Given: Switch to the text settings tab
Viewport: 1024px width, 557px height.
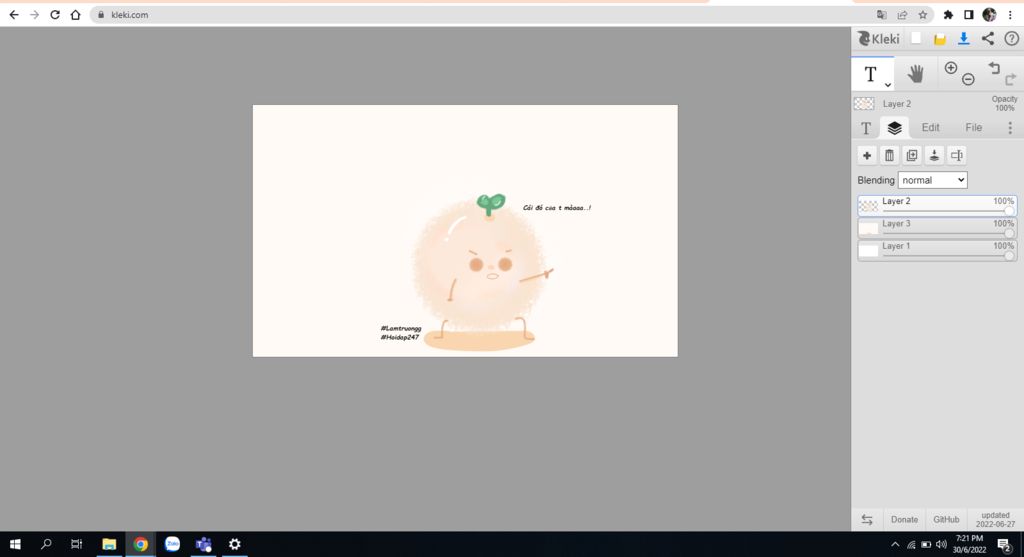Looking at the screenshot, I should click(866, 128).
